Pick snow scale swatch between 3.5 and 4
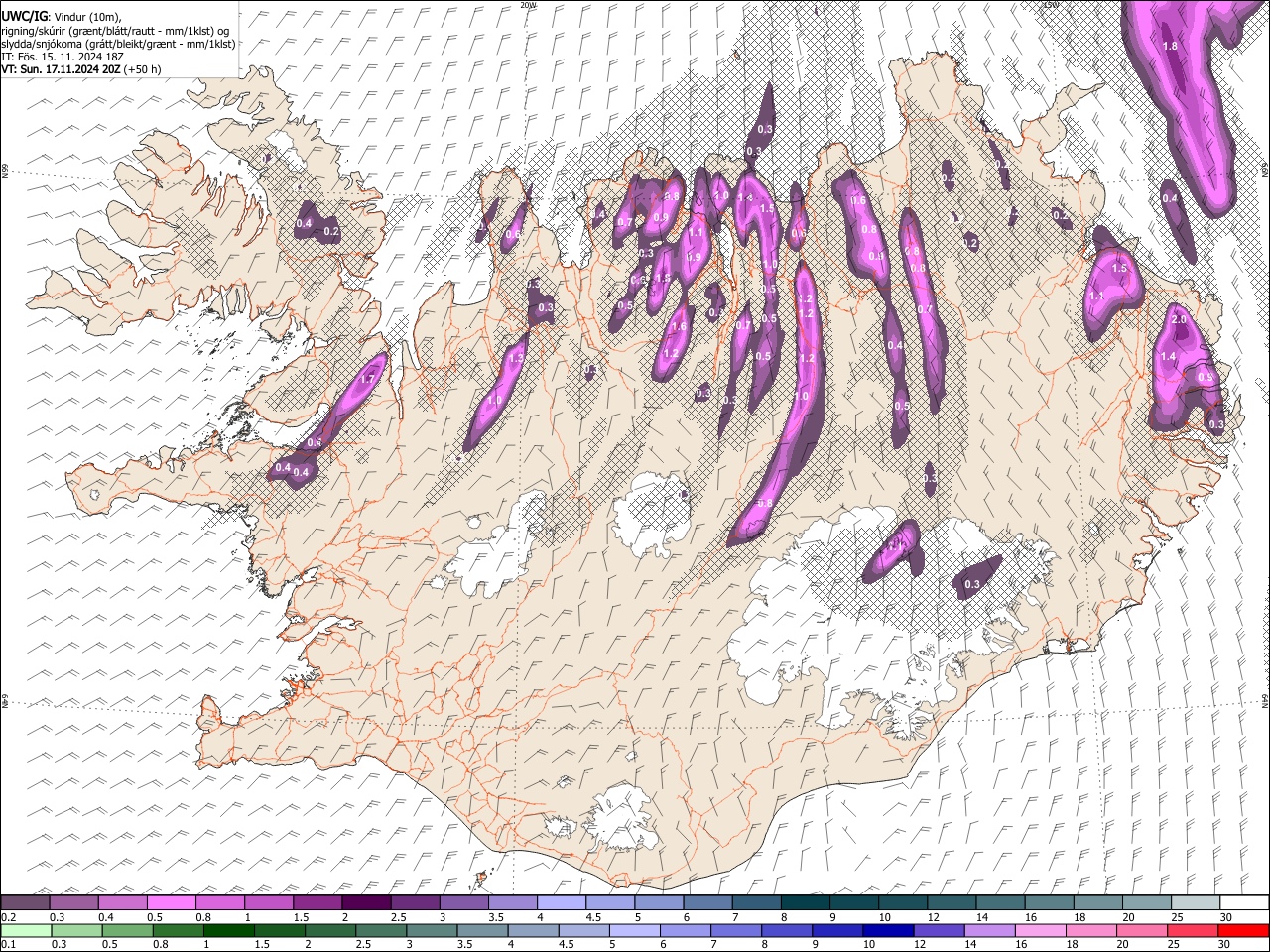Screen dimensions: 1270x952 coord(512,902)
